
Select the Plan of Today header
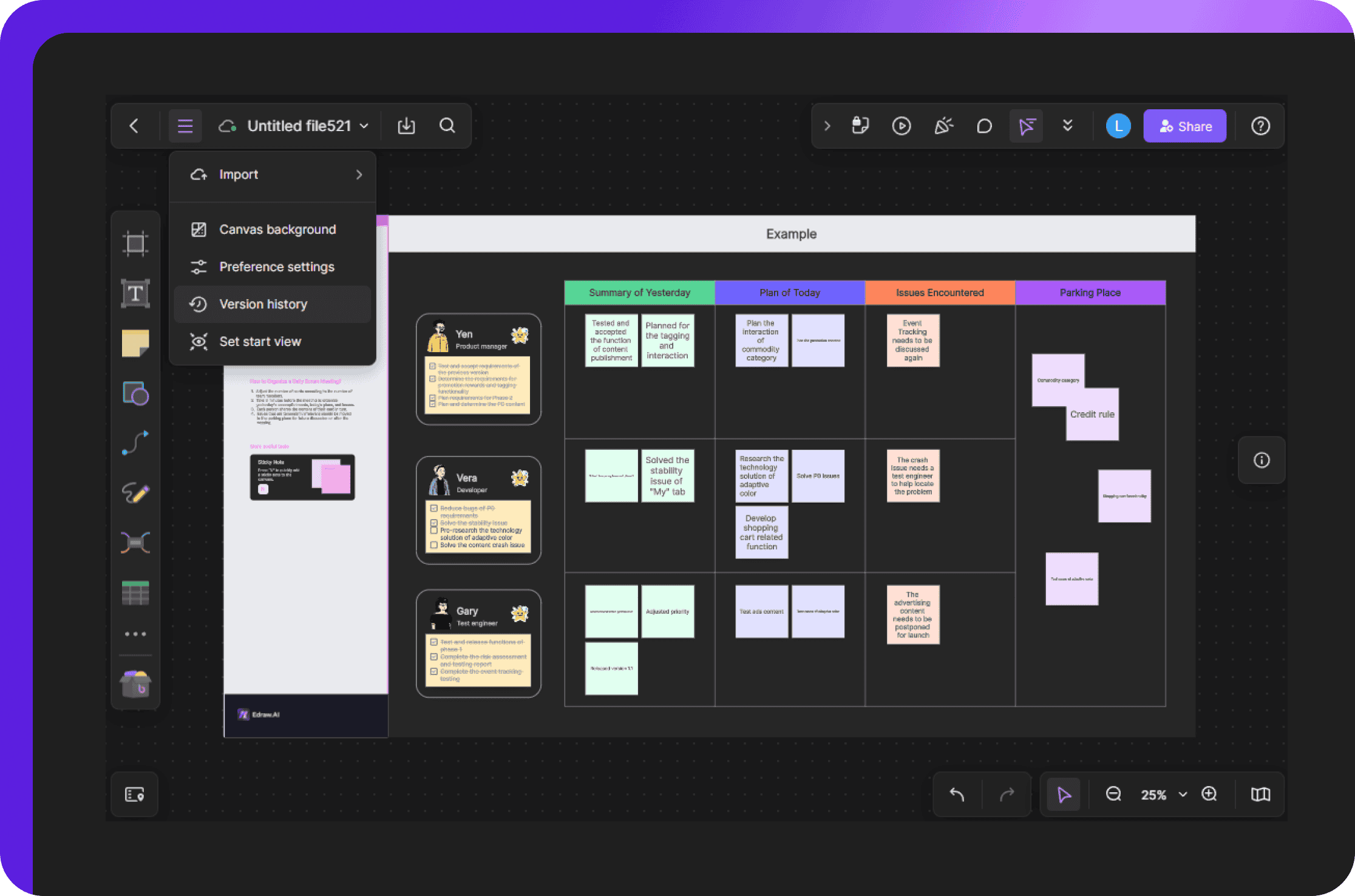[x=790, y=293]
